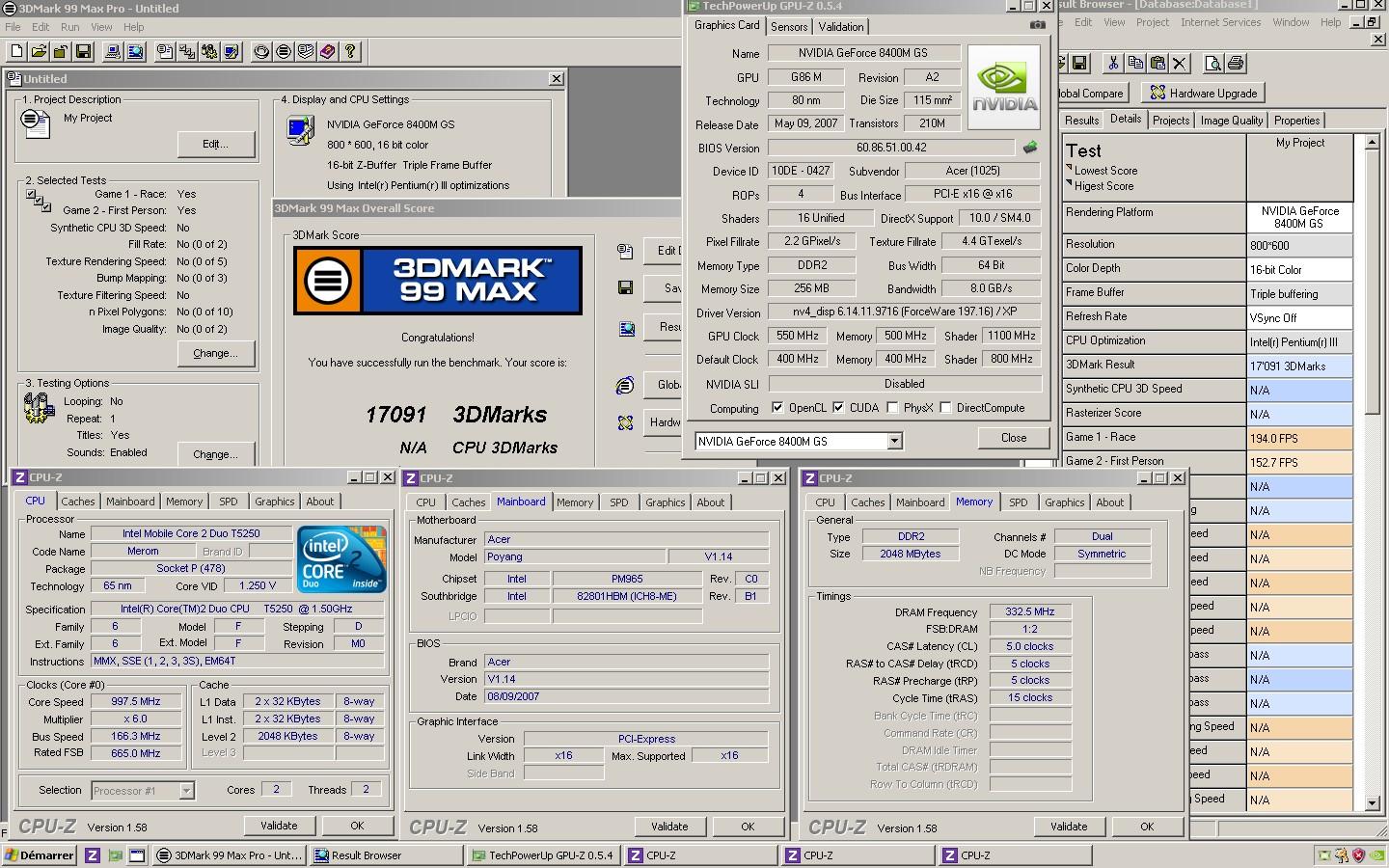Screen dimensions: 1389x868
Task: Click New project icon in 3DMark toolbar
Action: click(x=16, y=51)
